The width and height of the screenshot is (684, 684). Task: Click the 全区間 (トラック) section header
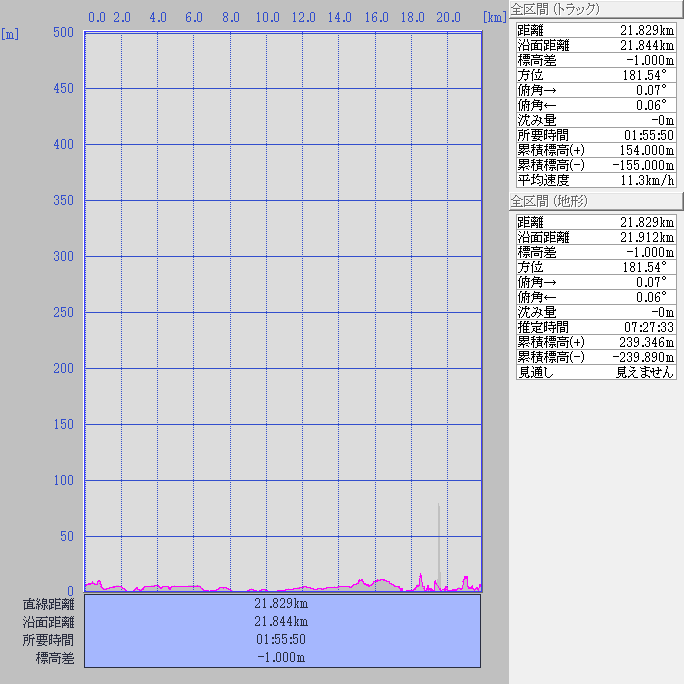[596, 9]
